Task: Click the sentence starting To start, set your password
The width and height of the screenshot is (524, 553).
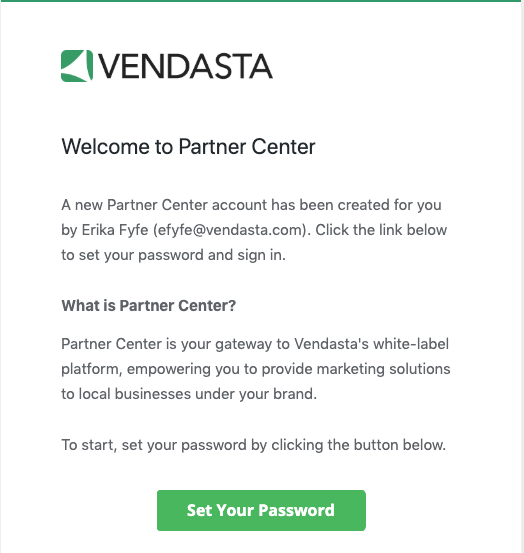Action: coord(254,445)
